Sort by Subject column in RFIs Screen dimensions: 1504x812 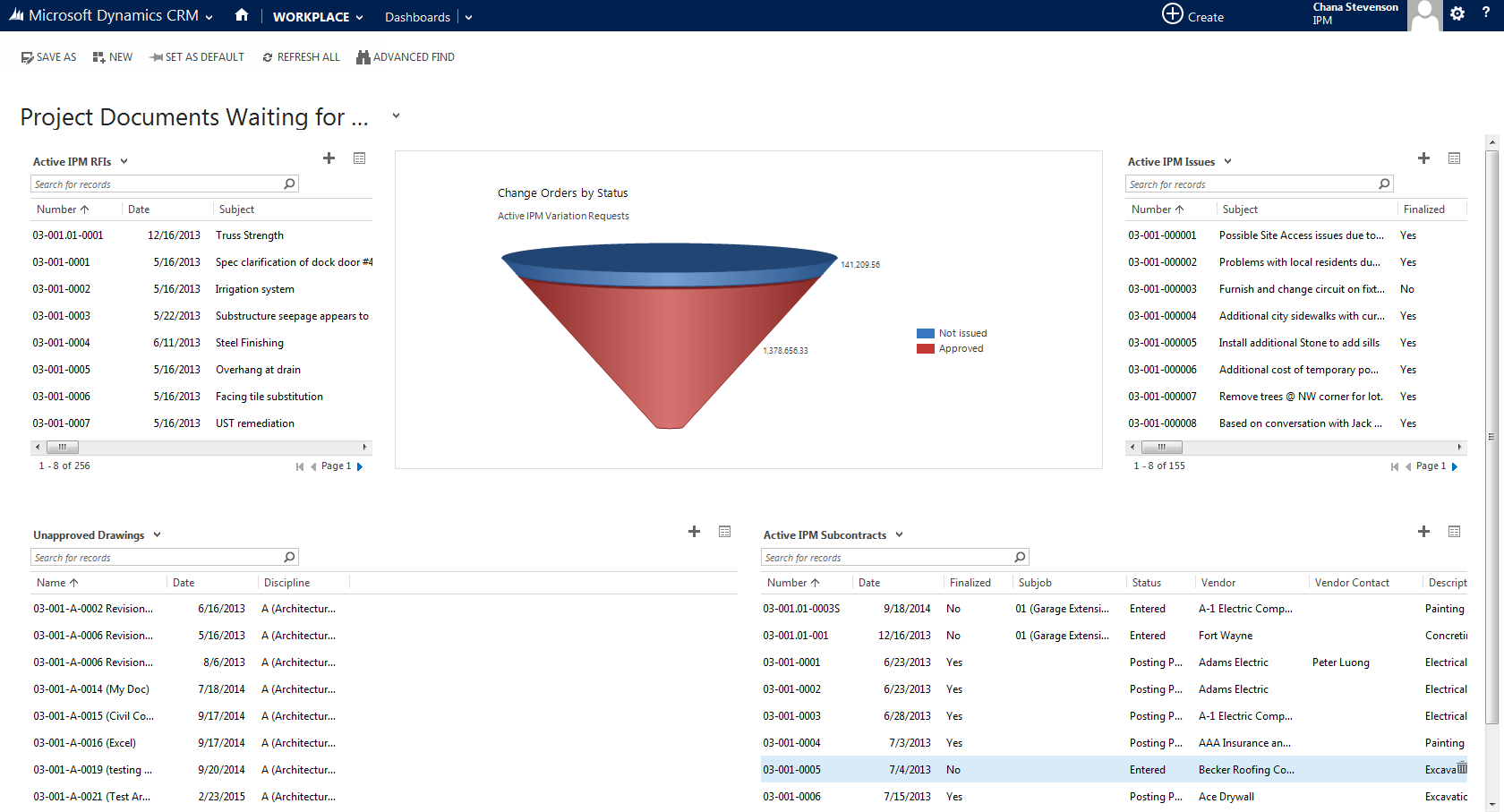(x=237, y=209)
